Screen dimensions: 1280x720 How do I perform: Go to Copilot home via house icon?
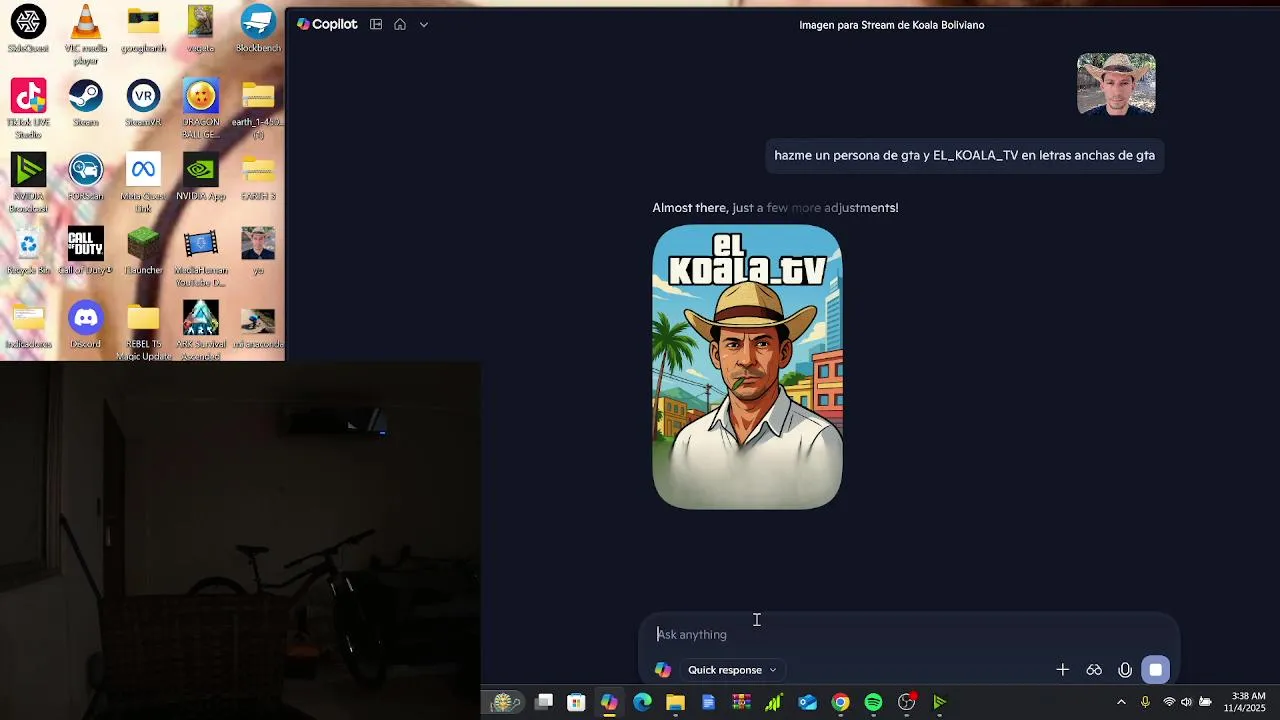pos(400,24)
